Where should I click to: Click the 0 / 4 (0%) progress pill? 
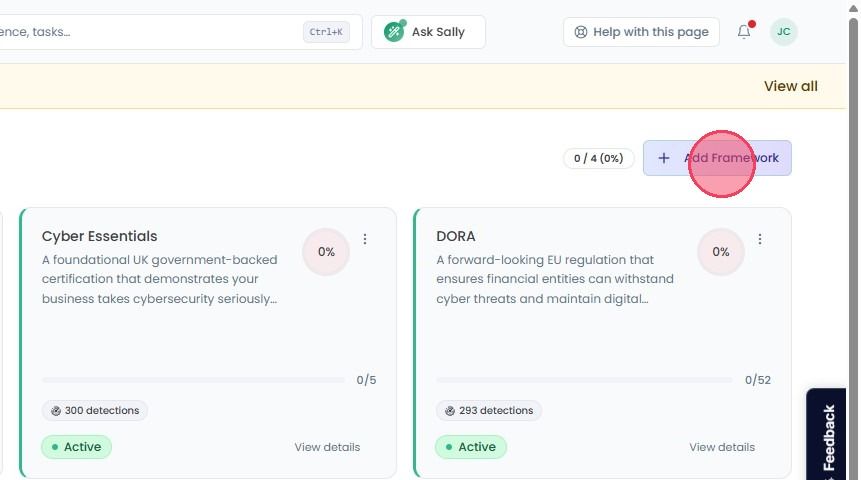click(x=599, y=158)
